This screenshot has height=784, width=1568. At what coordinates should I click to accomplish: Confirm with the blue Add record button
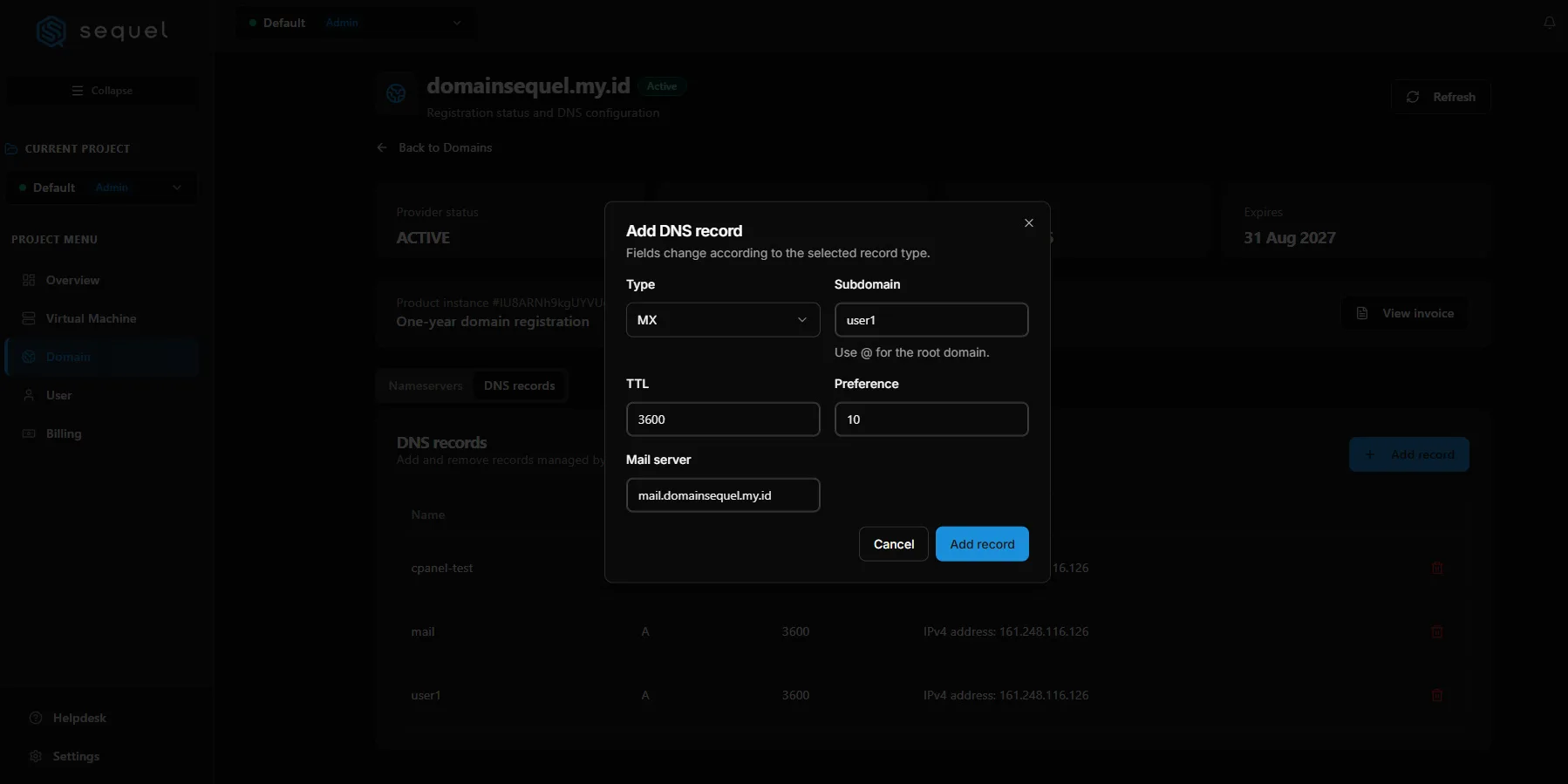point(982,544)
